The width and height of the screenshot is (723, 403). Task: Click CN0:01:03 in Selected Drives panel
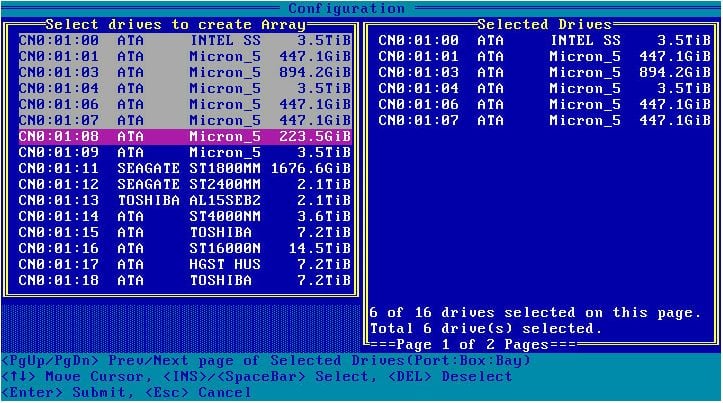click(x=545, y=72)
